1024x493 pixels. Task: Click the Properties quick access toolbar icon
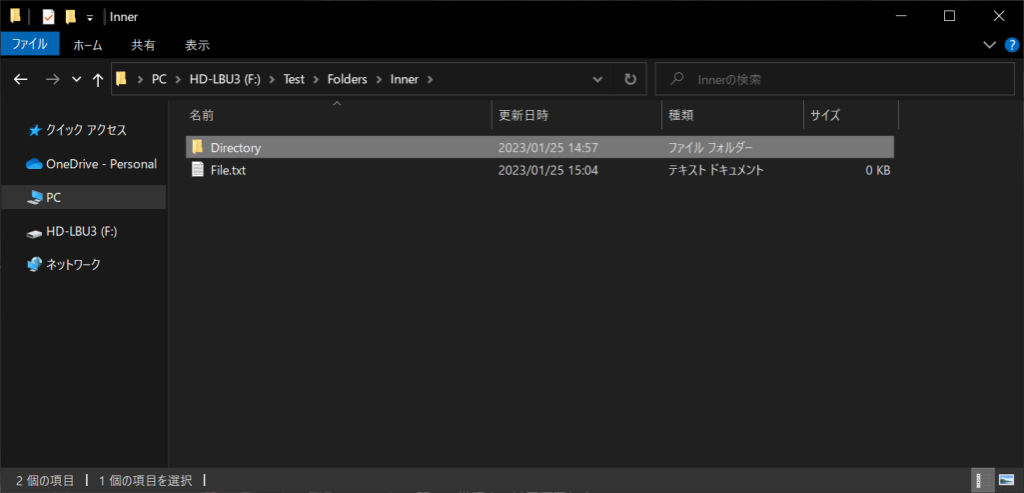point(49,17)
